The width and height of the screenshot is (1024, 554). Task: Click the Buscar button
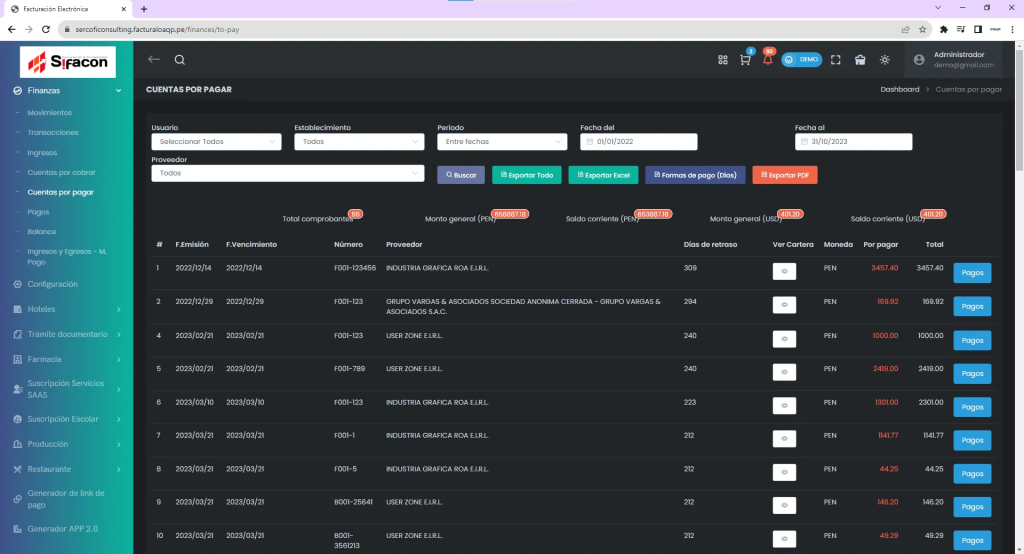(x=461, y=175)
